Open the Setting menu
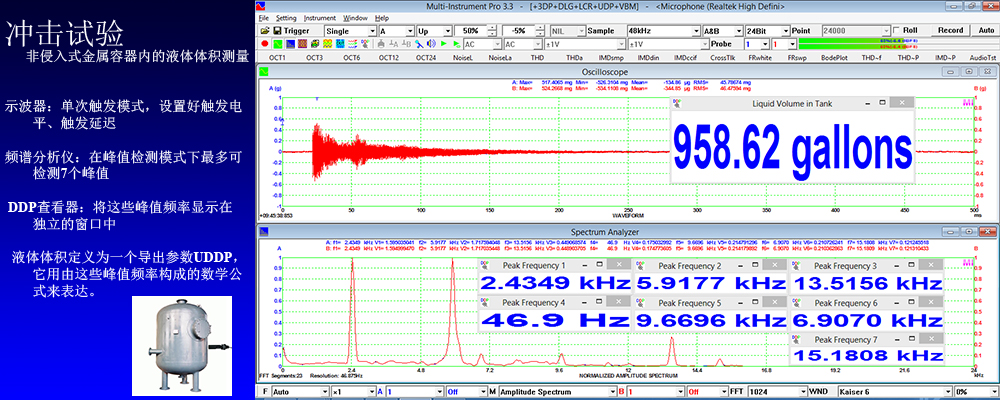 coord(286,18)
